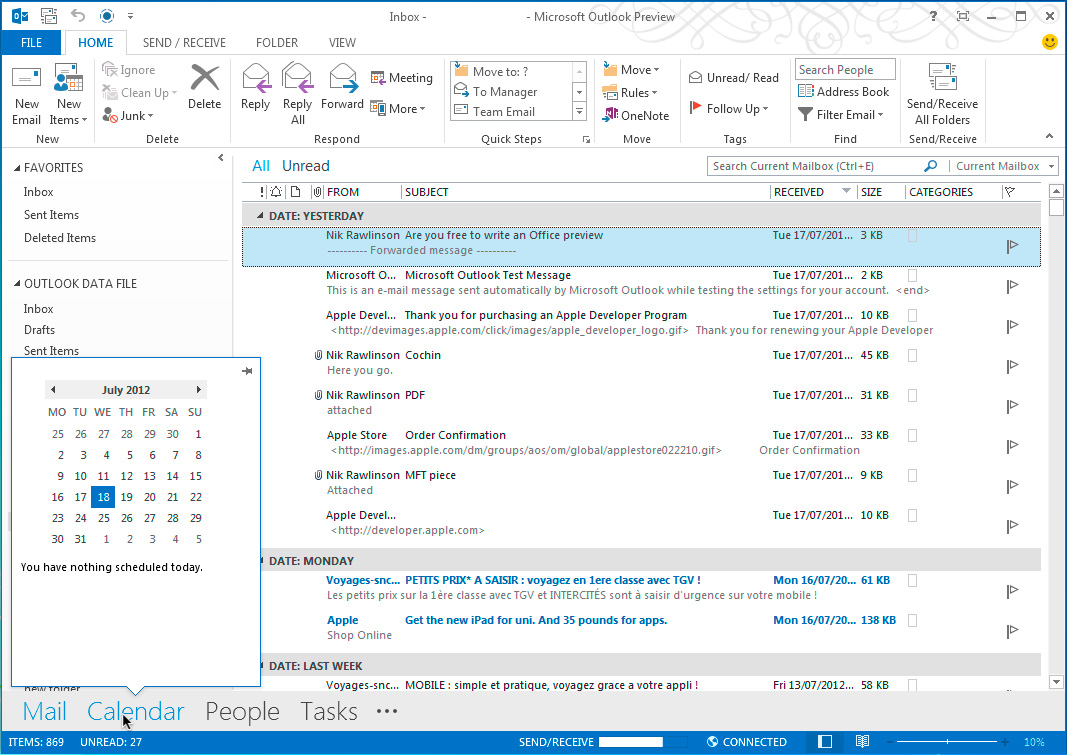Send to OneNote

(x=636, y=115)
